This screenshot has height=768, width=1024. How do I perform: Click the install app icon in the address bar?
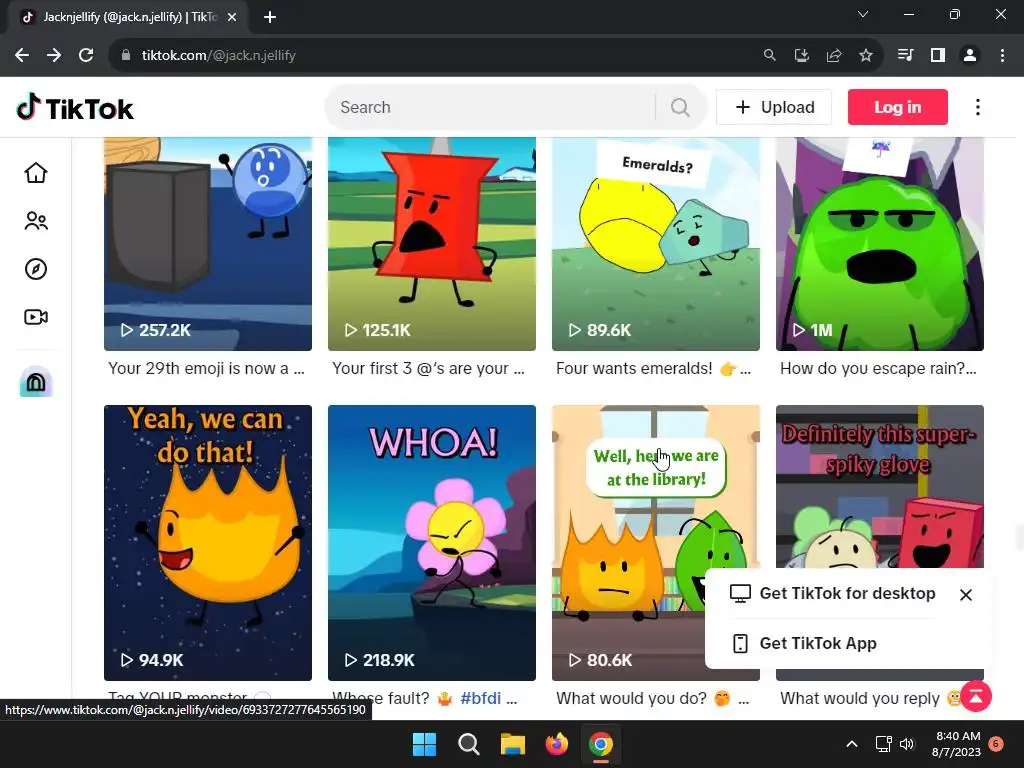point(801,56)
